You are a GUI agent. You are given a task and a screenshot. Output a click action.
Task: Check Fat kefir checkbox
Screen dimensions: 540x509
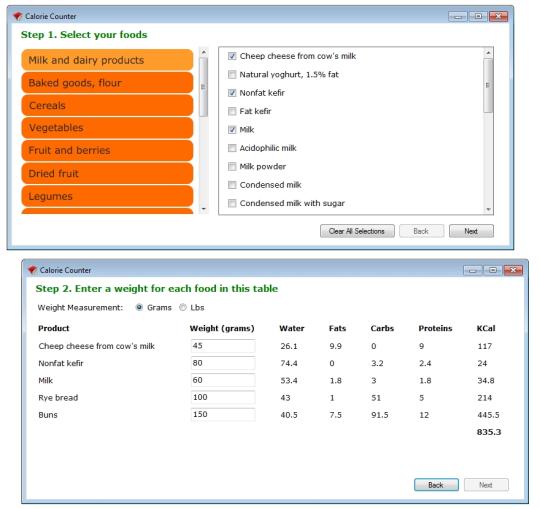[x=232, y=111]
